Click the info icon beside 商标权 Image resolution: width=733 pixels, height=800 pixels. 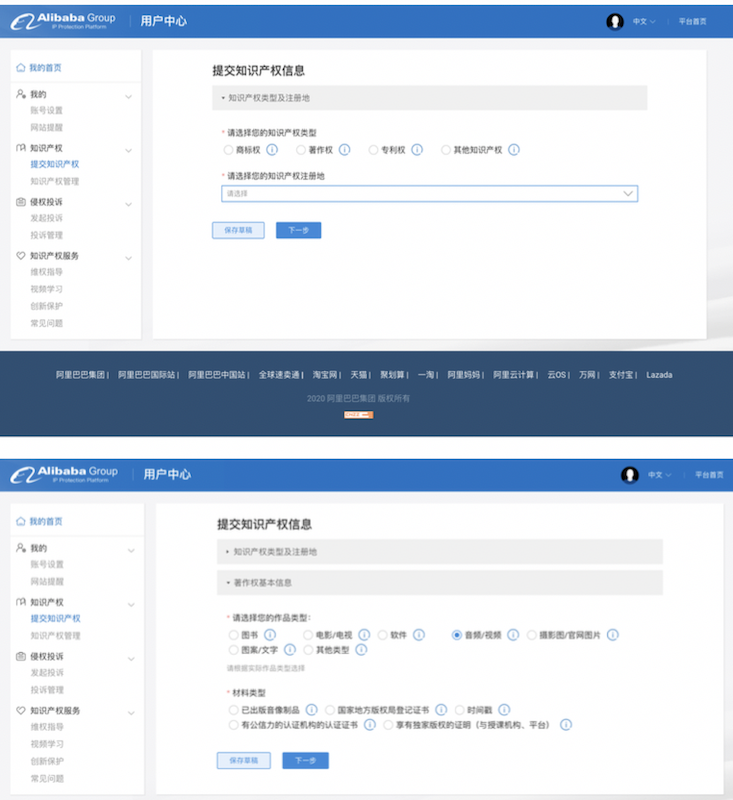click(272, 150)
